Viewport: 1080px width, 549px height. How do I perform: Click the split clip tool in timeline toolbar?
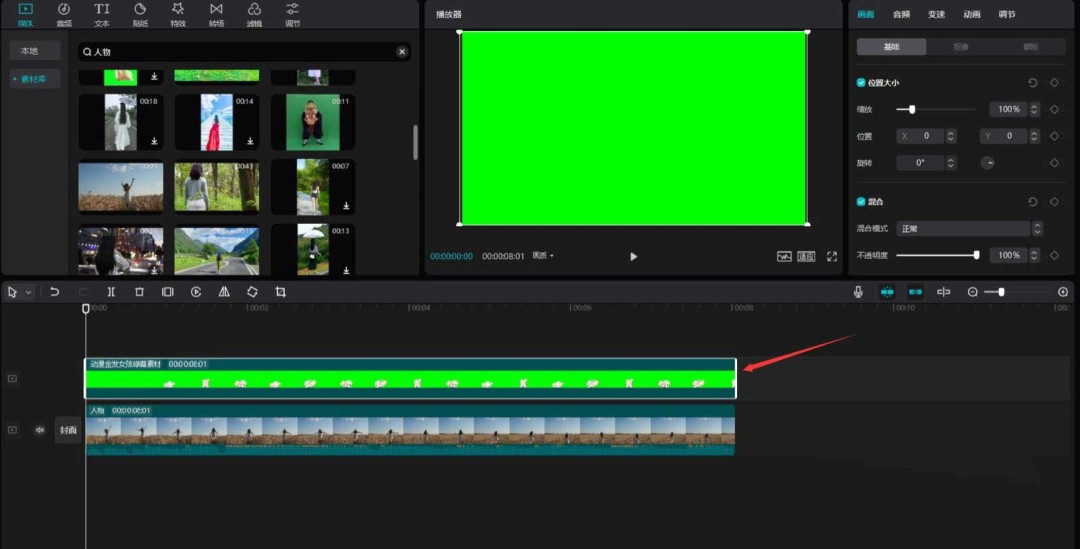pos(111,292)
